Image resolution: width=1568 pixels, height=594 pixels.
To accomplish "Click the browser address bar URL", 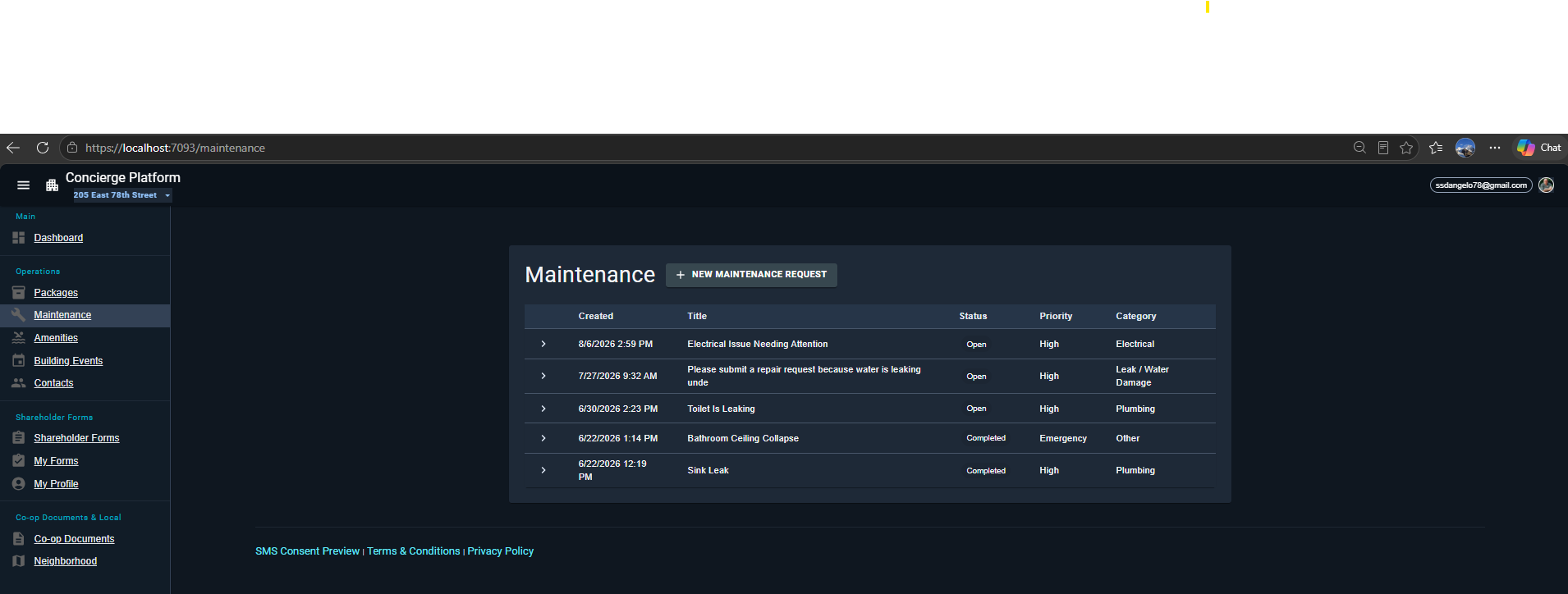I will pyautogui.click(x=175, y=148).
